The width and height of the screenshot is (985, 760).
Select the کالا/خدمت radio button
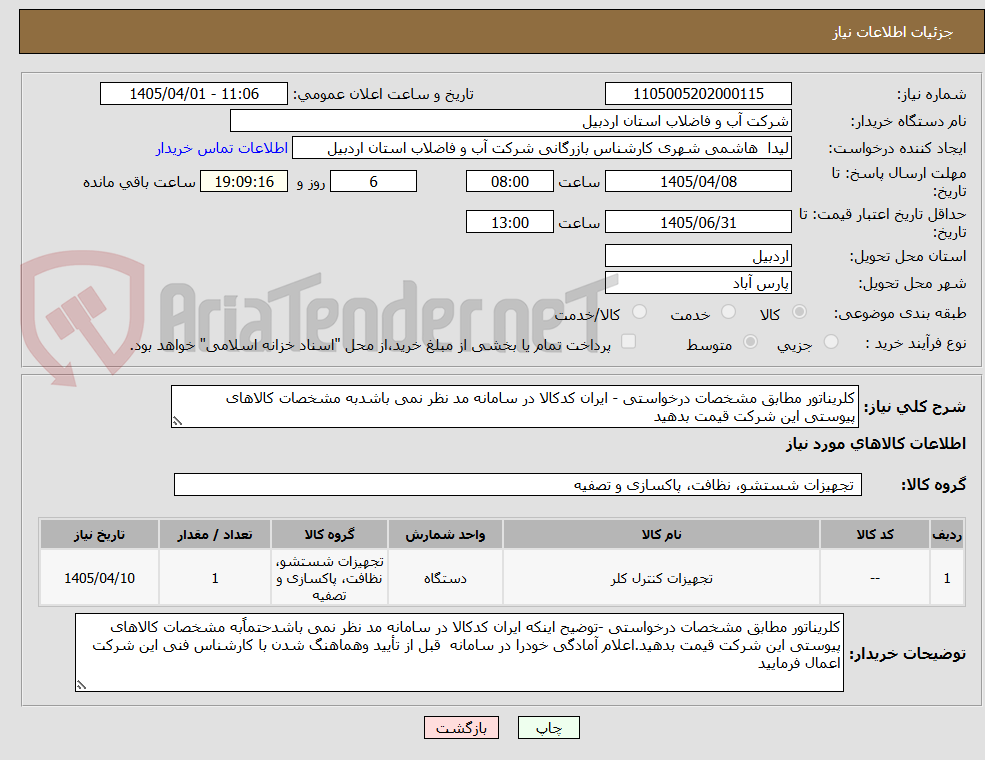(639, 312)
